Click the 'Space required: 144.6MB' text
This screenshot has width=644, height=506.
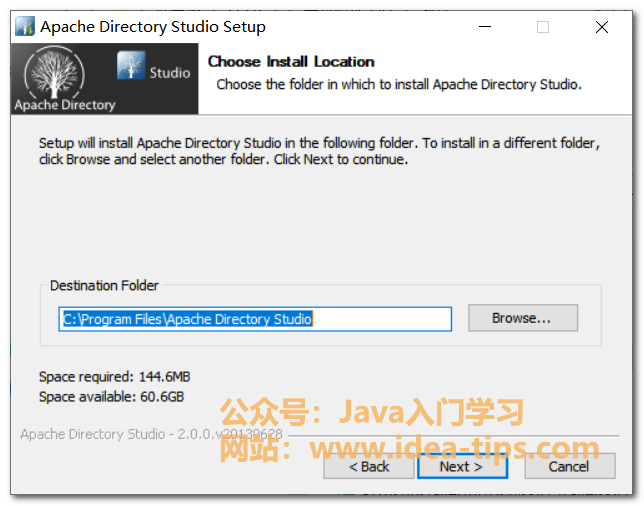click(115, 377)
